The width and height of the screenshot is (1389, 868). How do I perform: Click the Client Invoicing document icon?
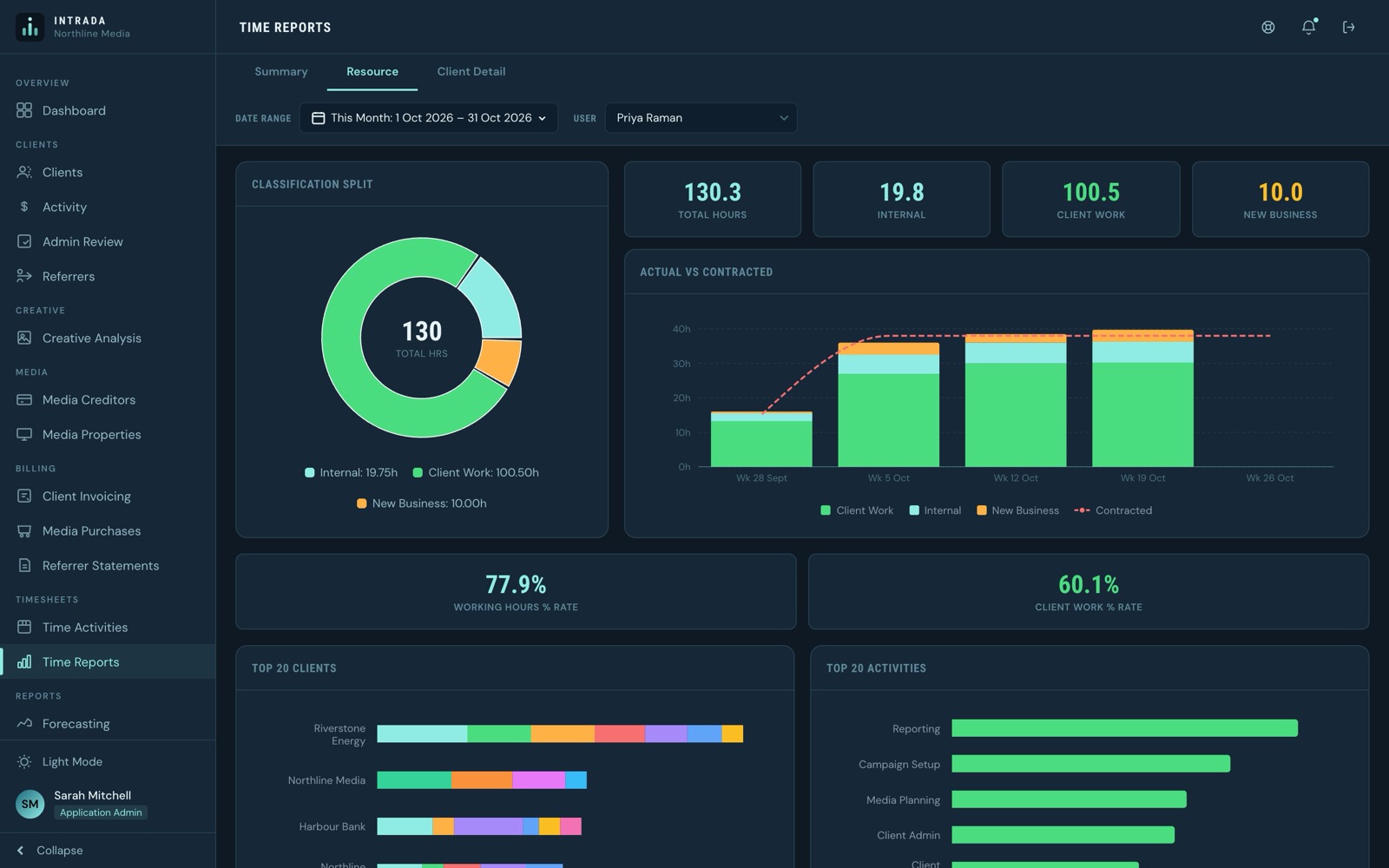24,496
